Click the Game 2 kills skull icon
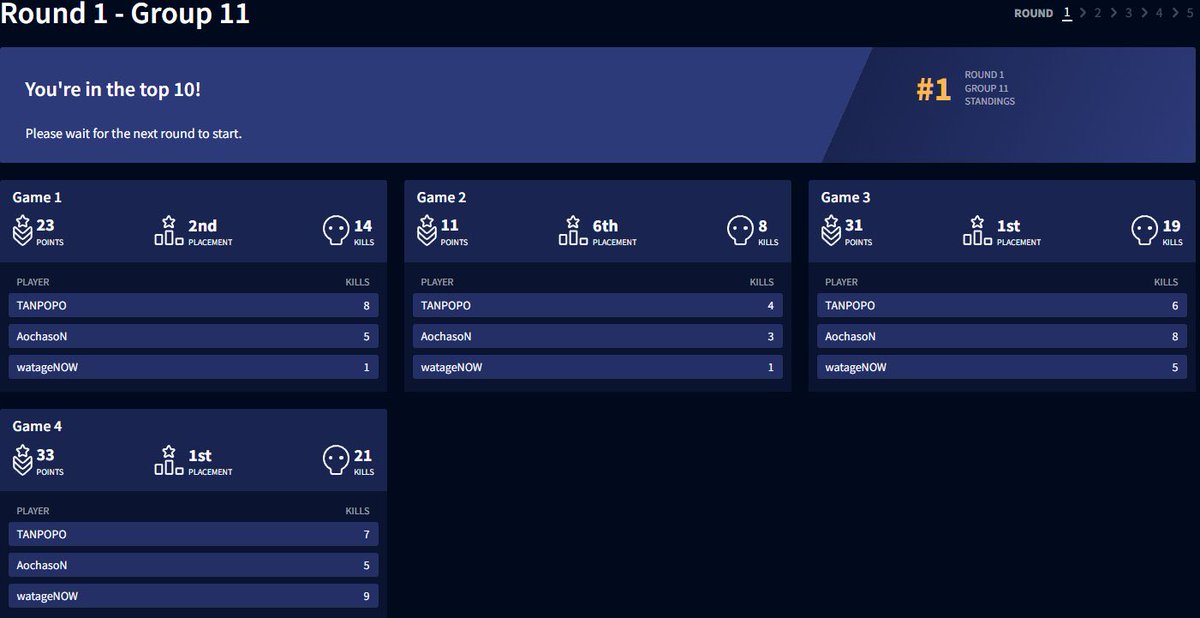 pyautogui.click(x=740, y=231)
